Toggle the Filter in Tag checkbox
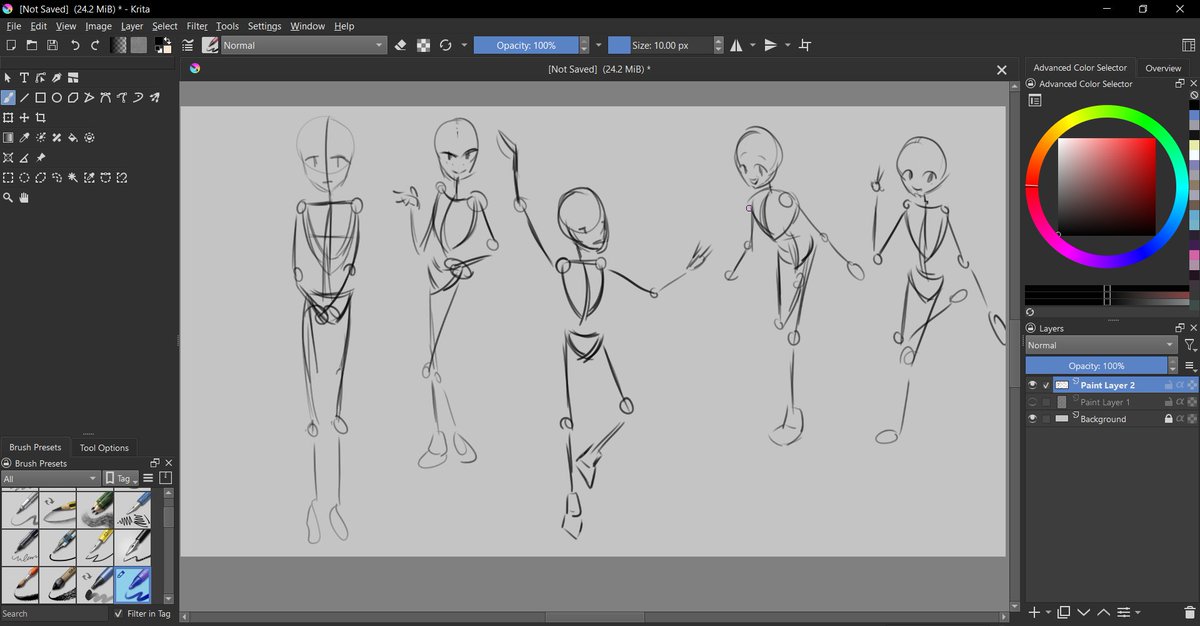This screenshot has width=1200, height=626. (119, 614)
